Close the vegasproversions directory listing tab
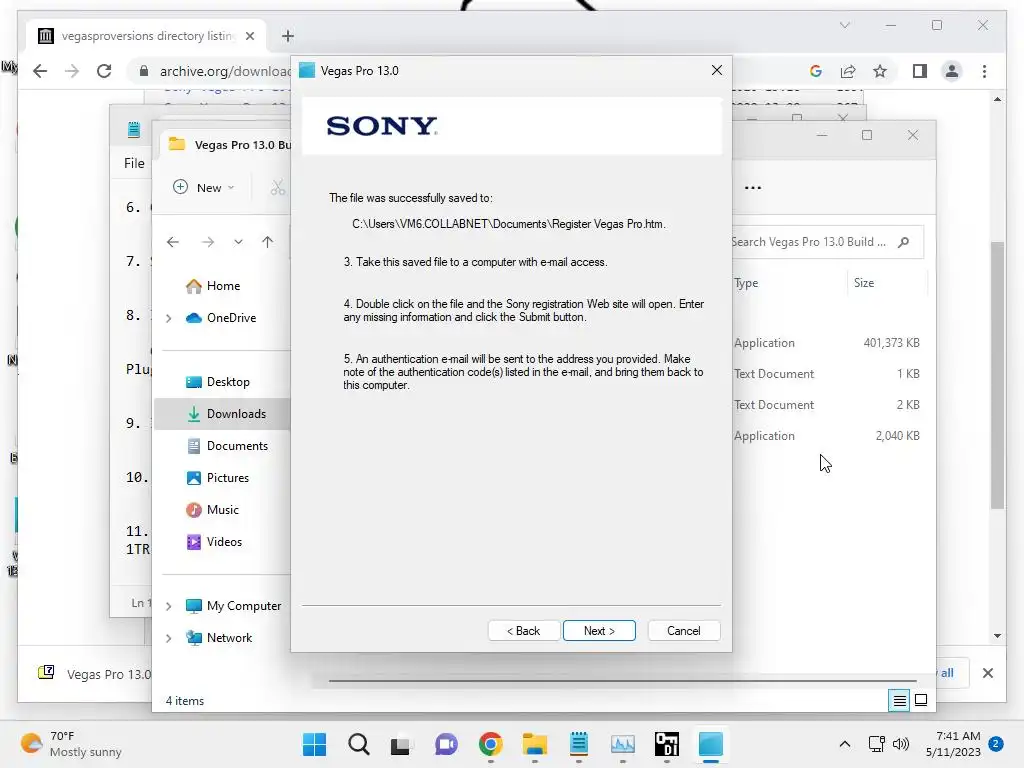The image size is (1024, 768). click(249, 36)
